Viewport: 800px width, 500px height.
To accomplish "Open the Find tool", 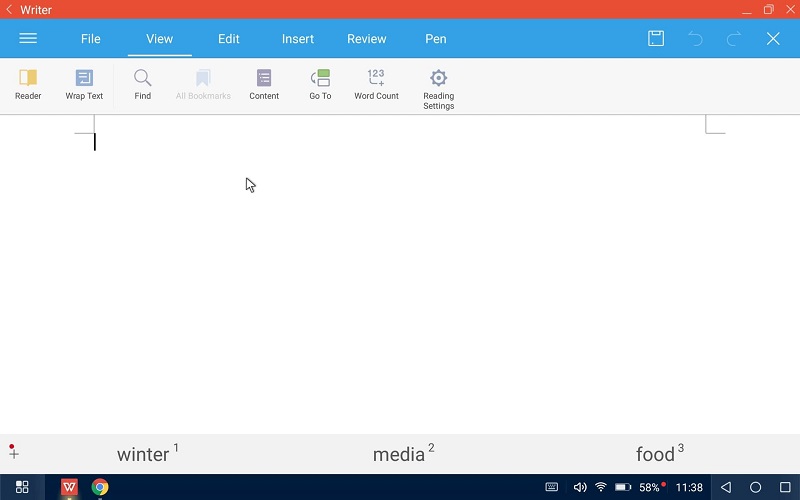I will click(x=142, y=85).
